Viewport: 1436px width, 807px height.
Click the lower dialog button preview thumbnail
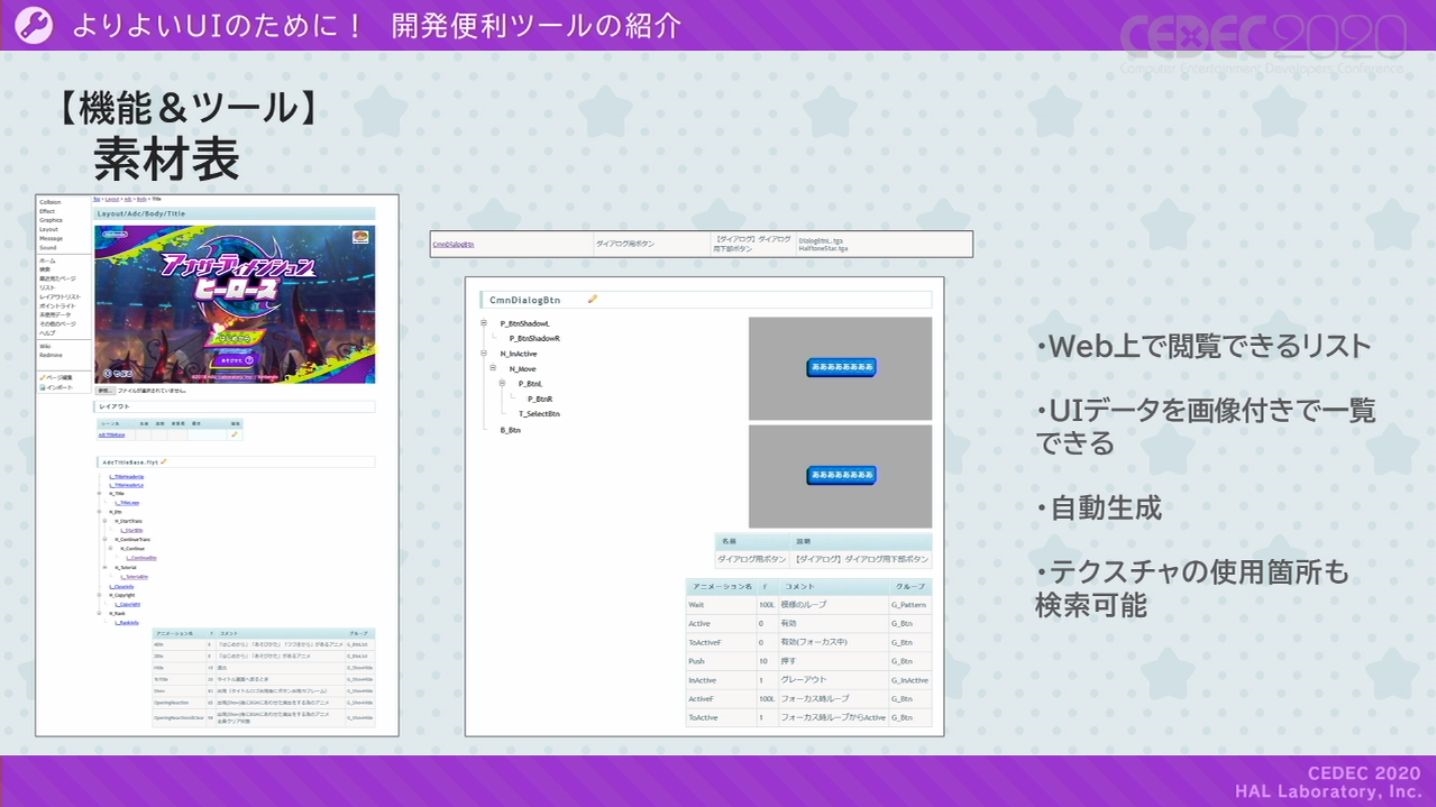[x=840, y=476]
